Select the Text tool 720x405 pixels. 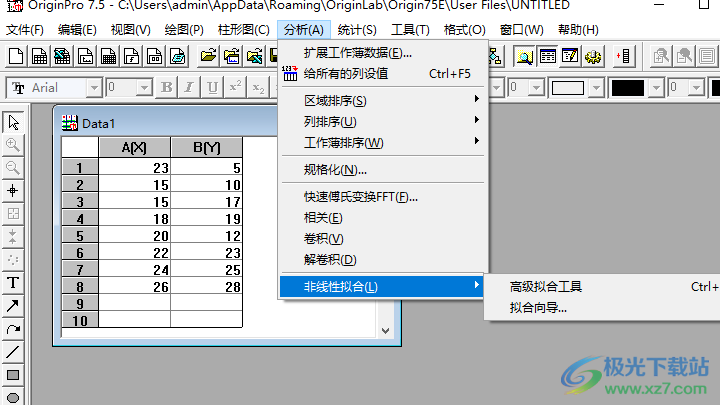coord(13,283)
